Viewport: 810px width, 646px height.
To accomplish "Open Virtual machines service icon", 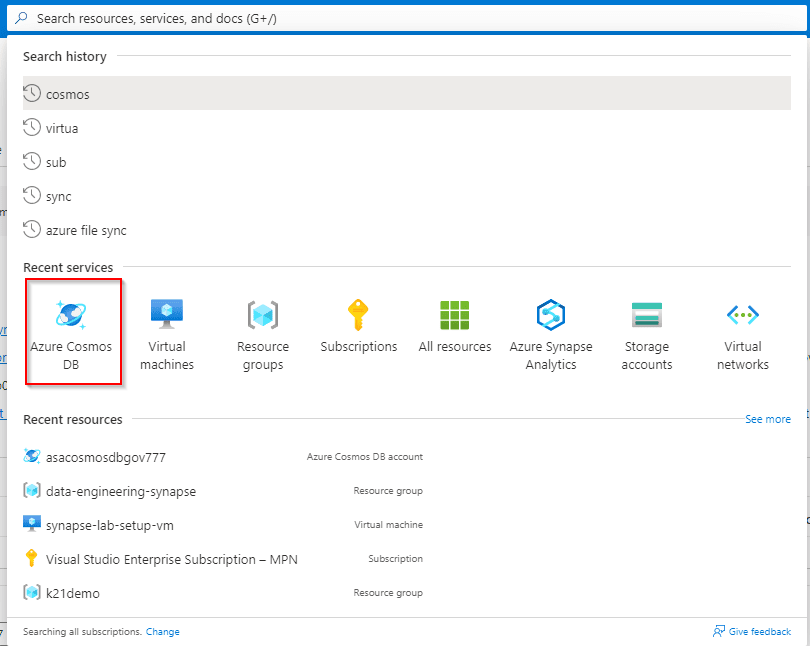I will point(167,315).
